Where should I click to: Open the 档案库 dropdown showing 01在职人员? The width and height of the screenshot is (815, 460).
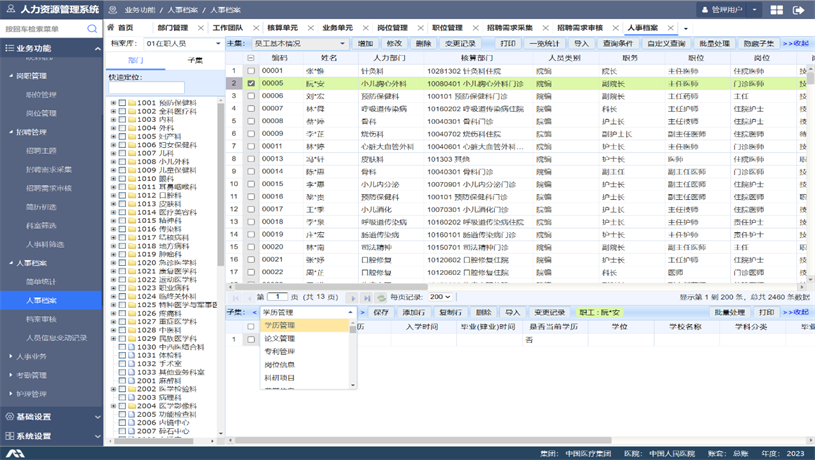tap(183, 44)
